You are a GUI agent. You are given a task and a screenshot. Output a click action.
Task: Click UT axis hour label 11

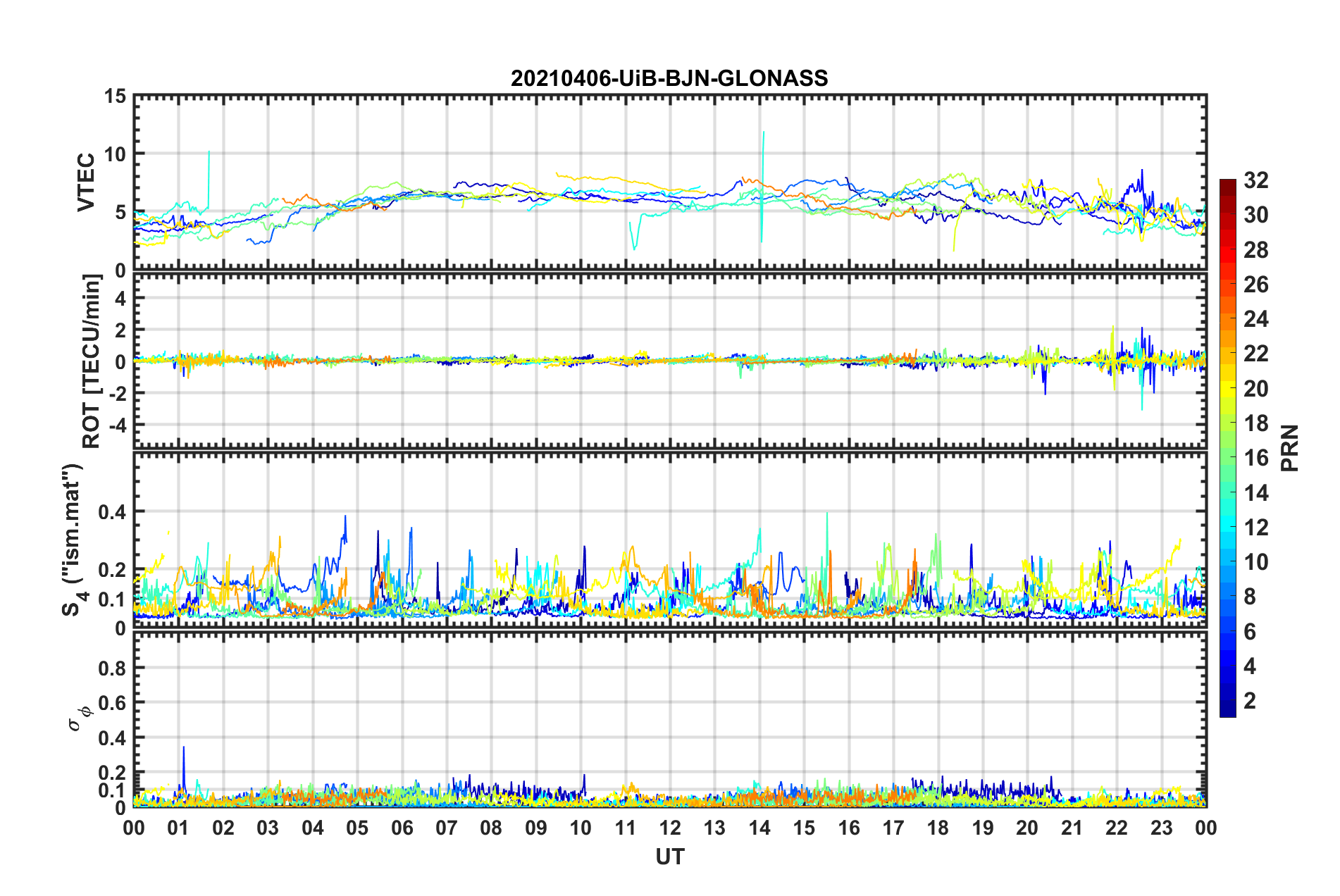coord(626,828)
